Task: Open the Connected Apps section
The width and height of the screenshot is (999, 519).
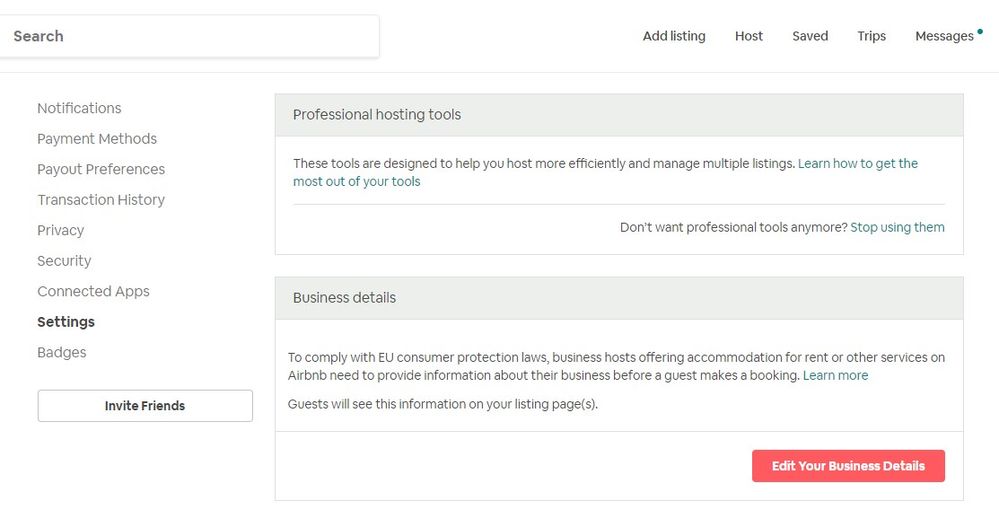Action: click(x=93, y=291)
